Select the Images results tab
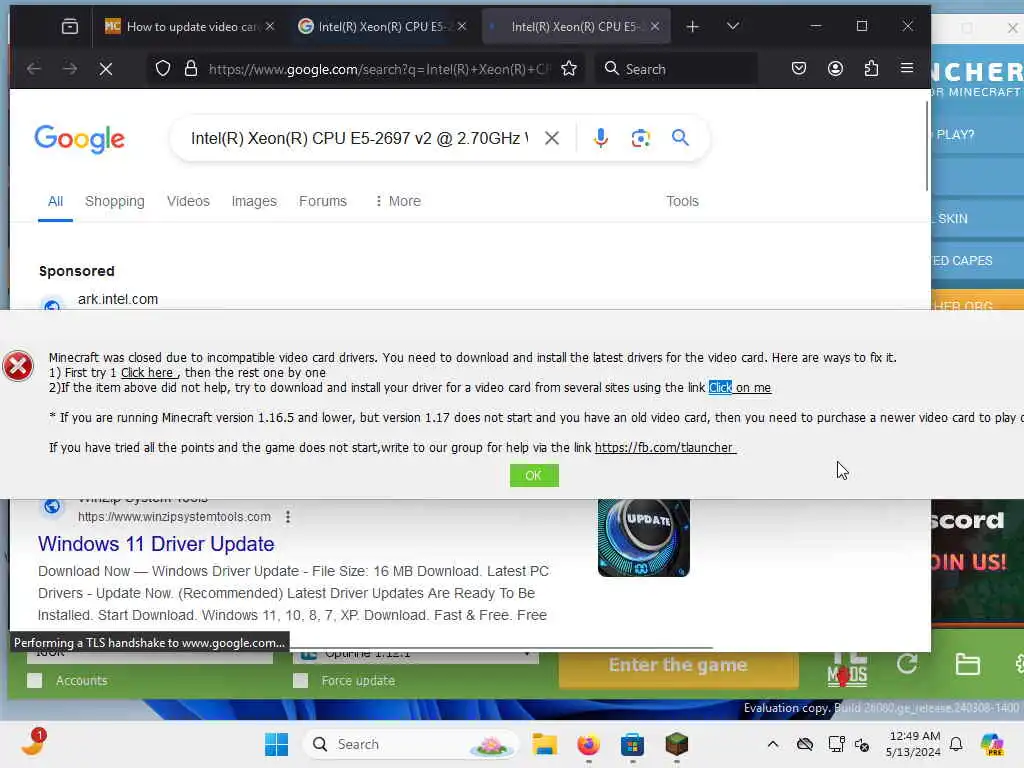The image size is (1024, 768). (x=254, y=201)
